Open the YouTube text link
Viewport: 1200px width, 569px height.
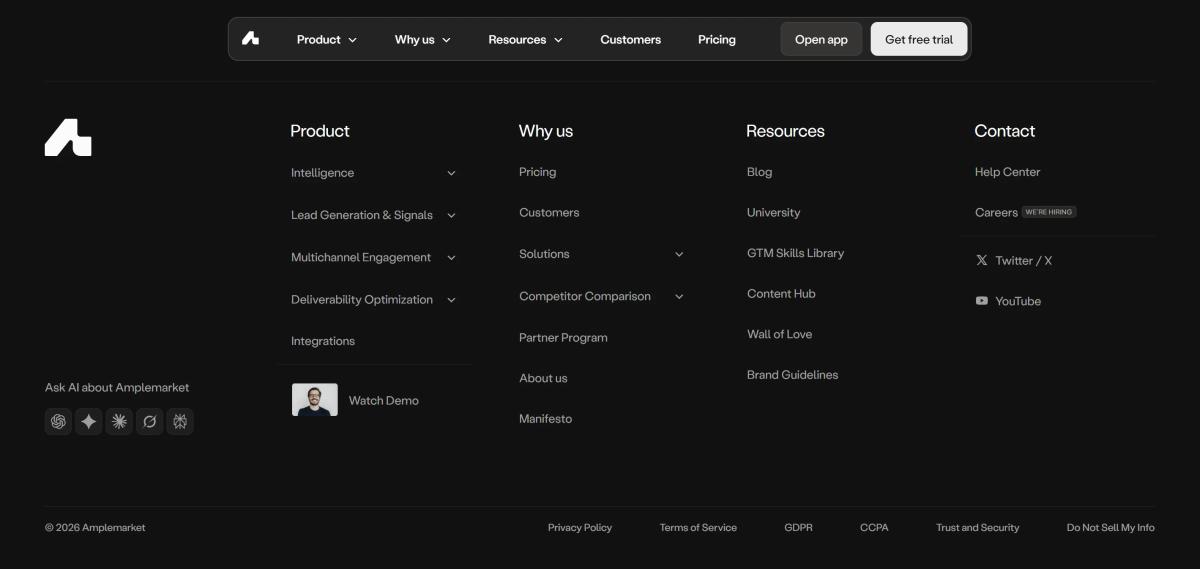pos(1018,301)
